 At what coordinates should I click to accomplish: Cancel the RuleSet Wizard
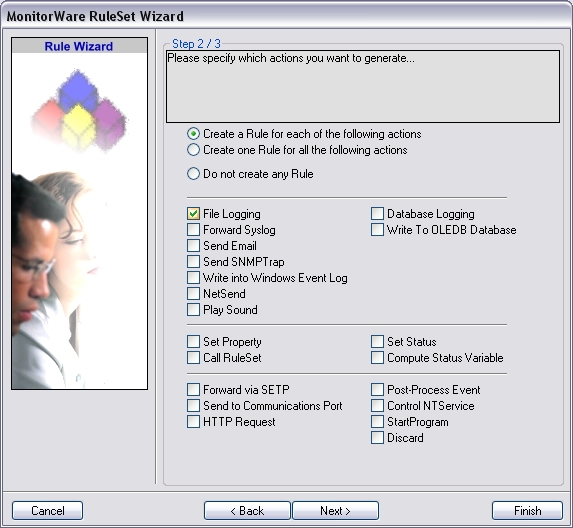(48, 510)
